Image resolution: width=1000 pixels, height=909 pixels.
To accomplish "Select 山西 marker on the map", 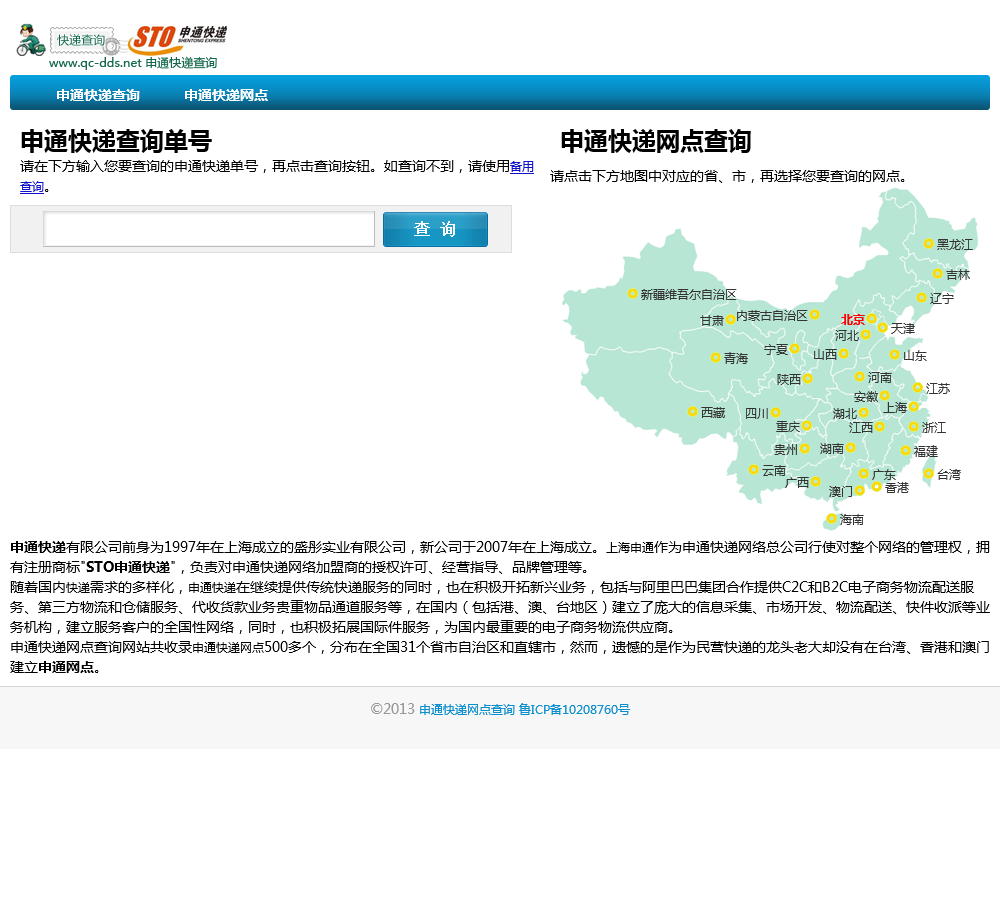I will click(843, 353).
